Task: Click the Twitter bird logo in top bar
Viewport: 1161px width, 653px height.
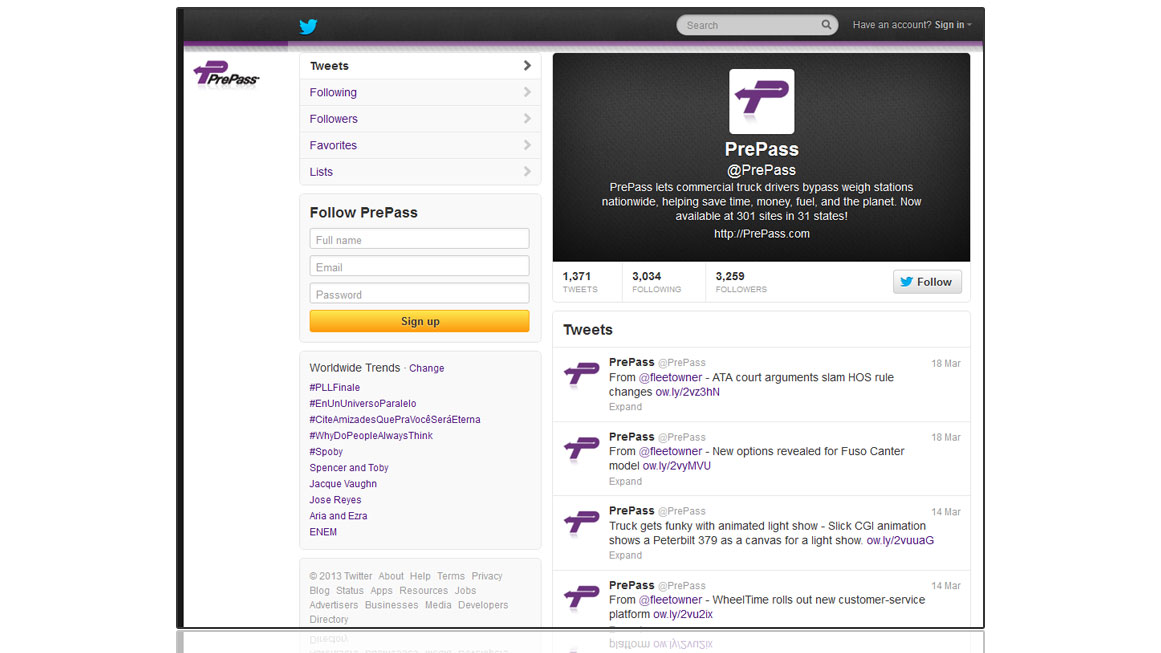Action: click(308, 26)
